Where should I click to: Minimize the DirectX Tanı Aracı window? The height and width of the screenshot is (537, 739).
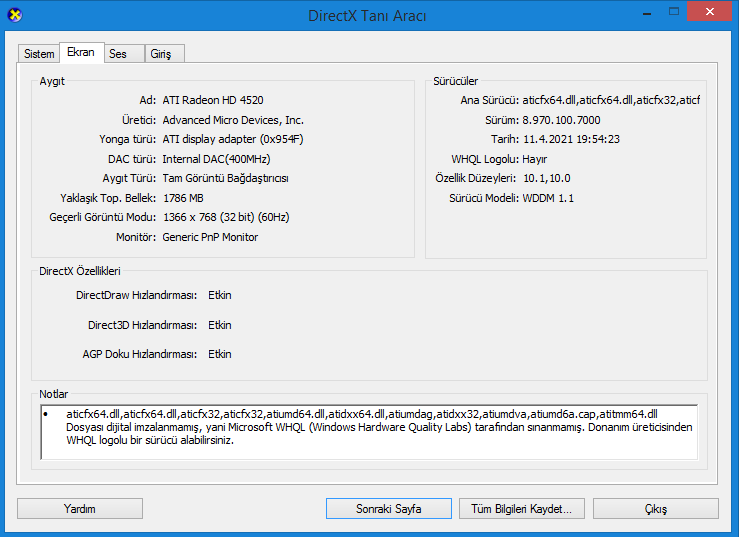[x=647, y=13]
